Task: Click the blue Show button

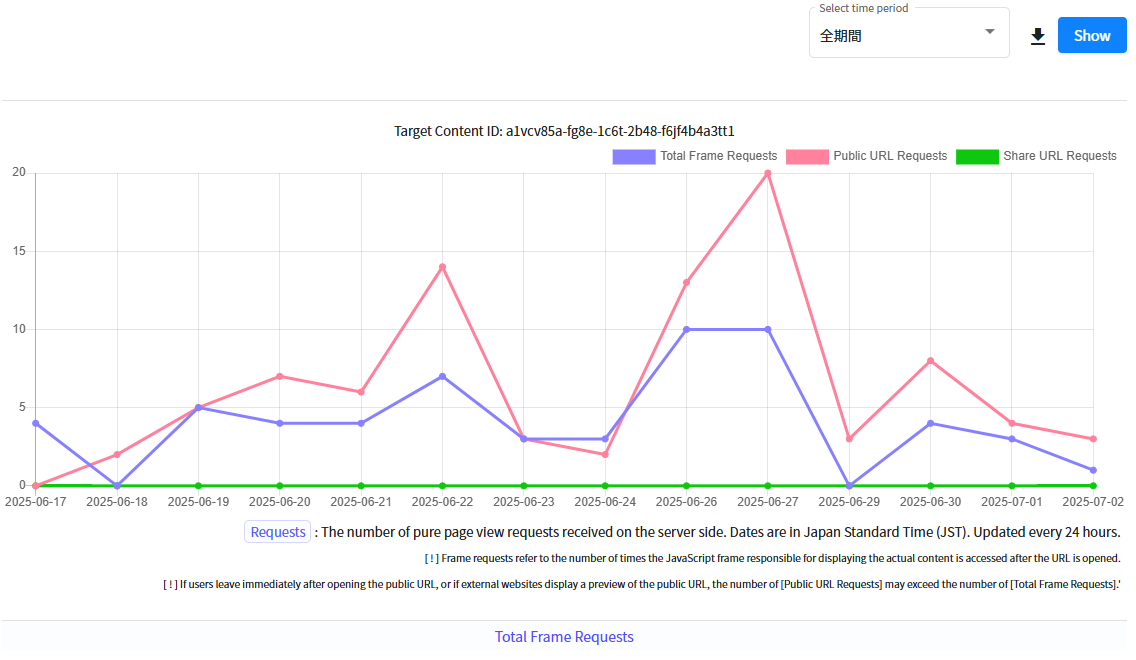Action: 1092,35
